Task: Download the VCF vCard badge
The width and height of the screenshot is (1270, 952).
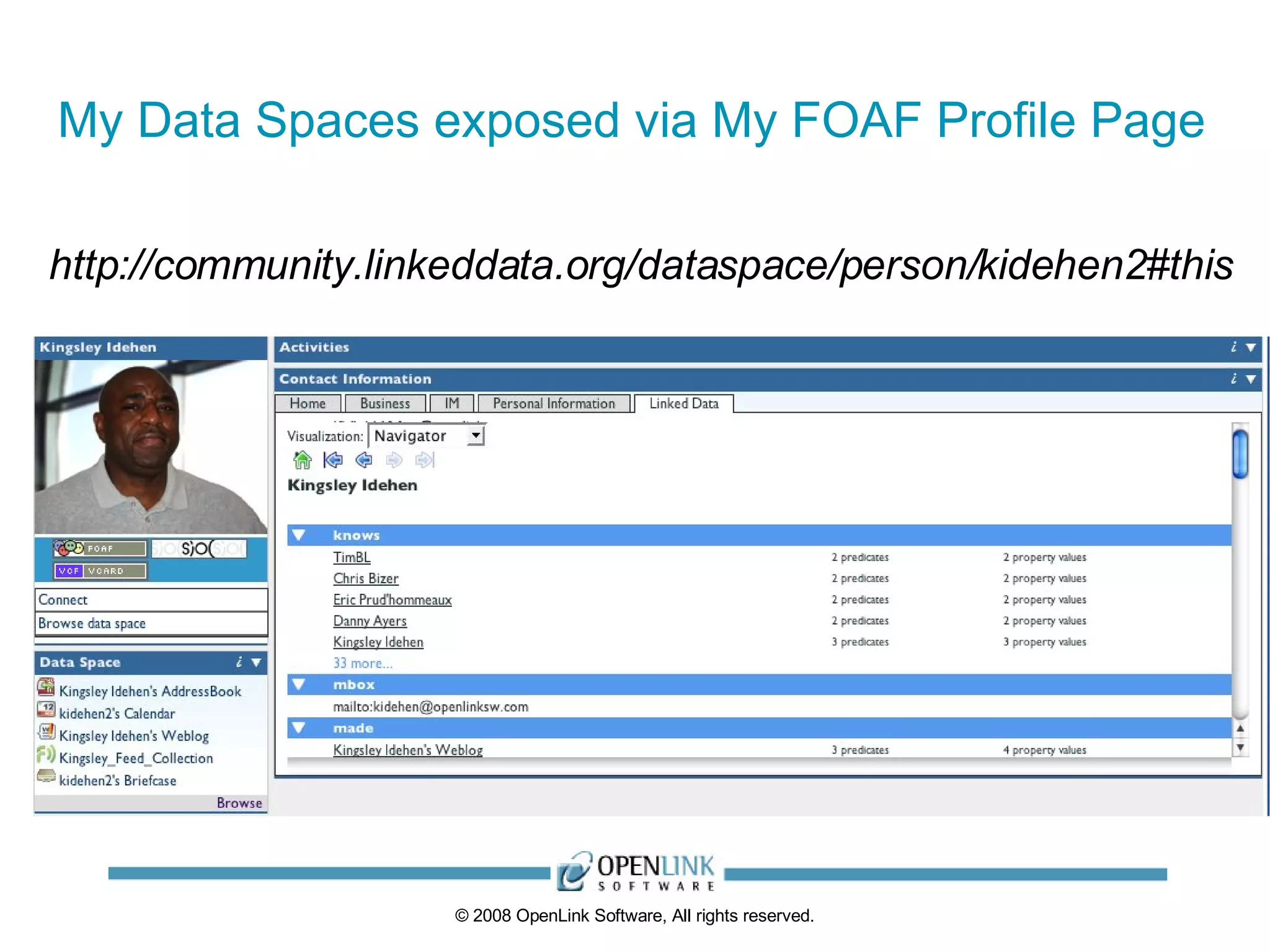Action: (100, 571)
